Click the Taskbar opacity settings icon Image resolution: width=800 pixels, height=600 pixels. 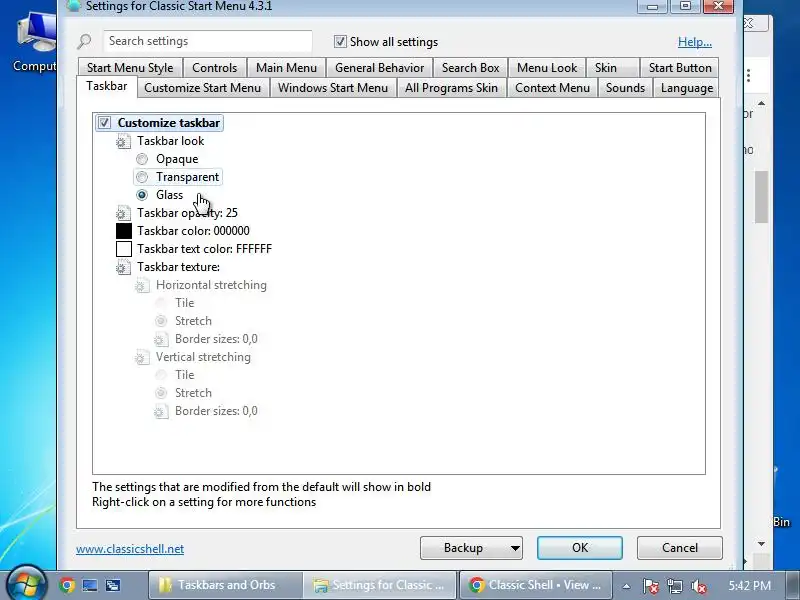click(123, 213)
